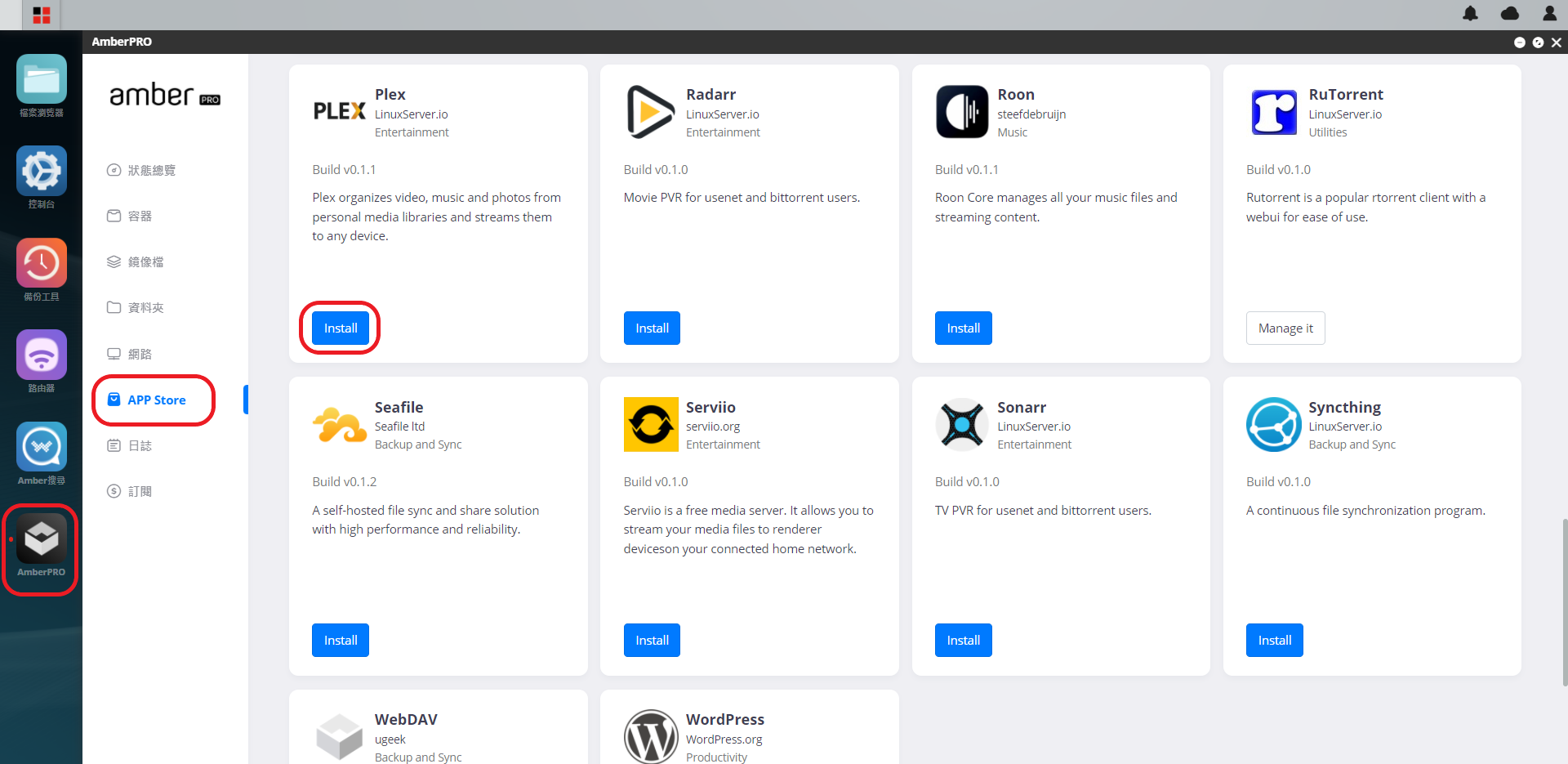This screenshot has height=764, width=1568.
Task: Click the Radarr title text
Action: 710,94
